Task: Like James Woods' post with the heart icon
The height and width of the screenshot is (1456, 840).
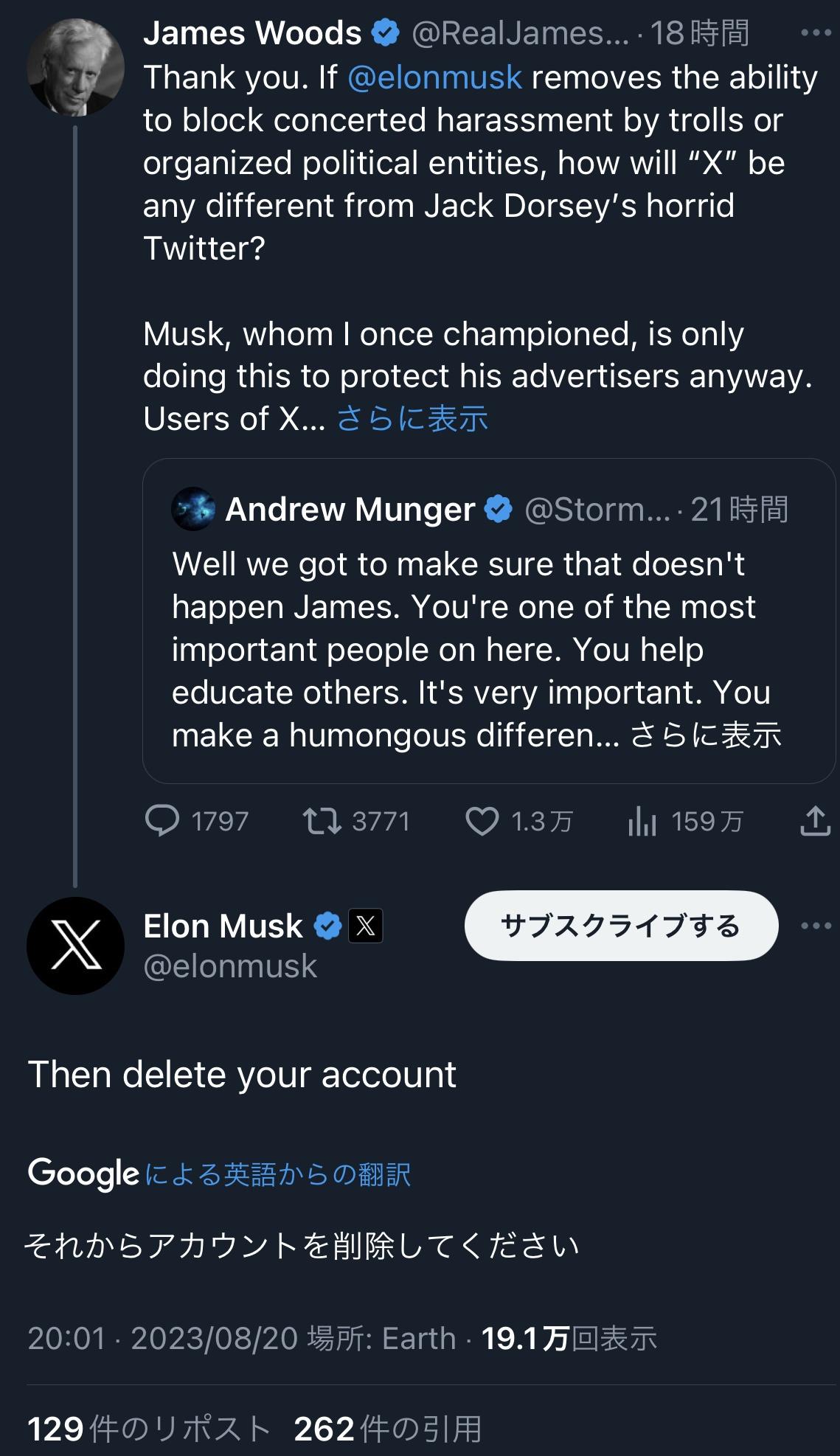Action: point(482,821)
